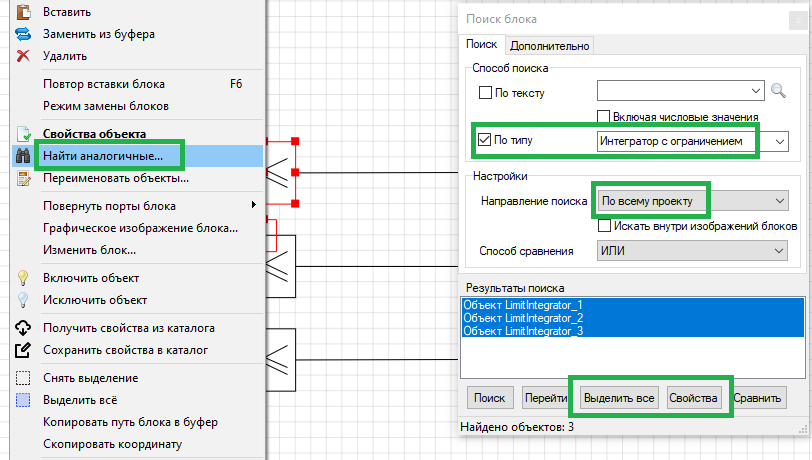Click the lightbulb icon for Включить объект
The width and height of the screenshot is (812, 460).
pos(23,277)
